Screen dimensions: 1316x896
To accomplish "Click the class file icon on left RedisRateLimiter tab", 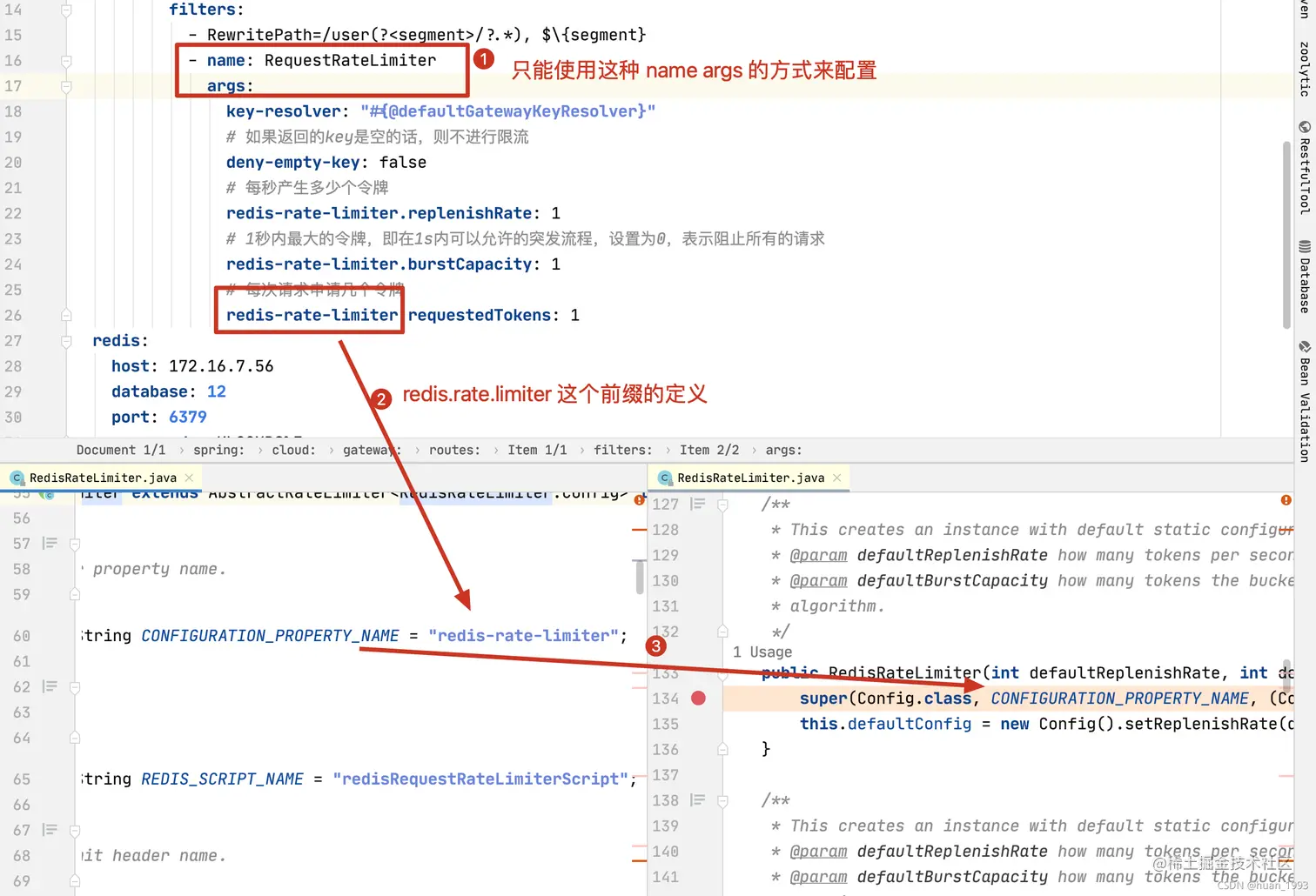I will tap(17, 478).
